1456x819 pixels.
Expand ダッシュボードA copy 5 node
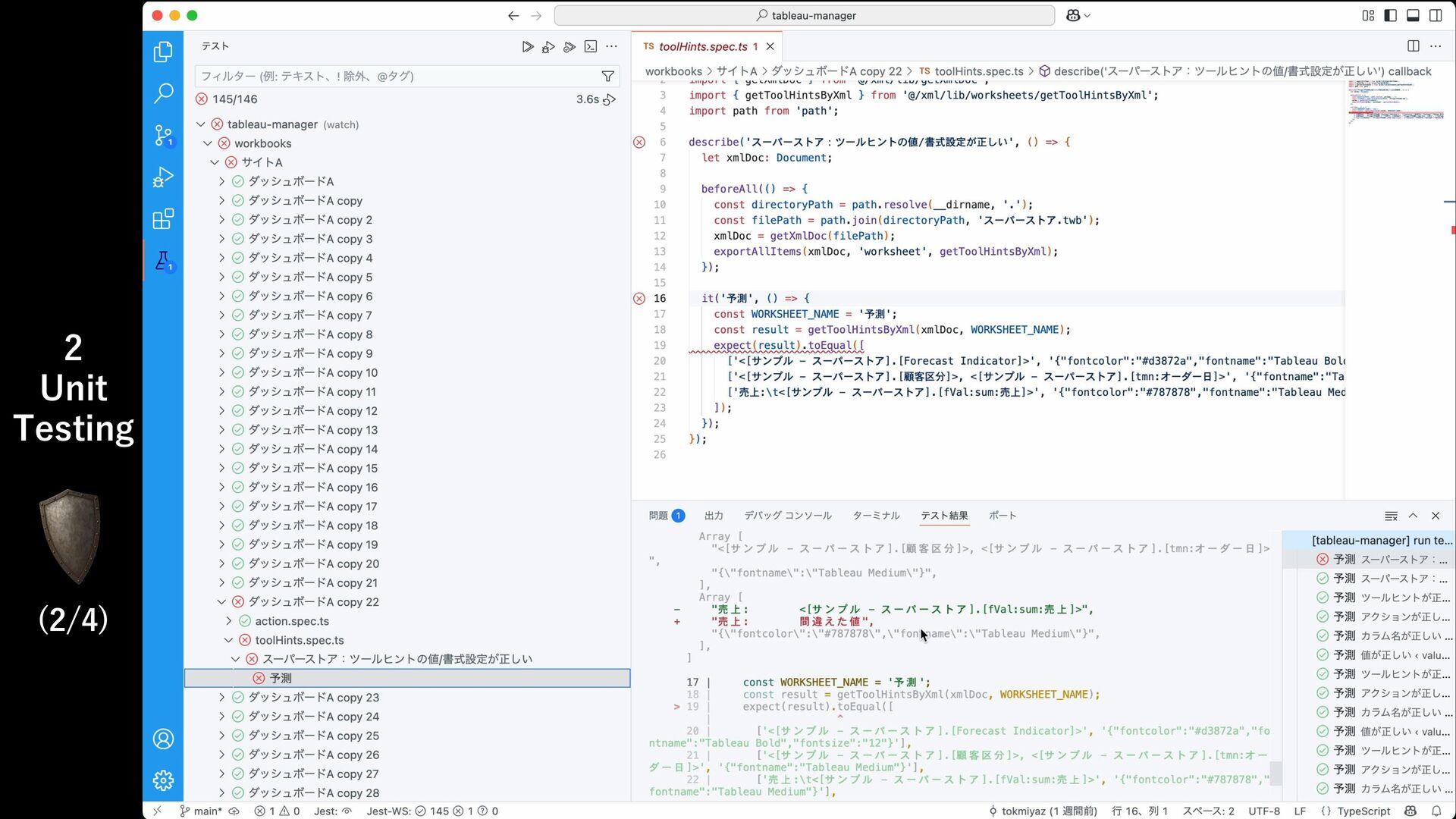221,277
